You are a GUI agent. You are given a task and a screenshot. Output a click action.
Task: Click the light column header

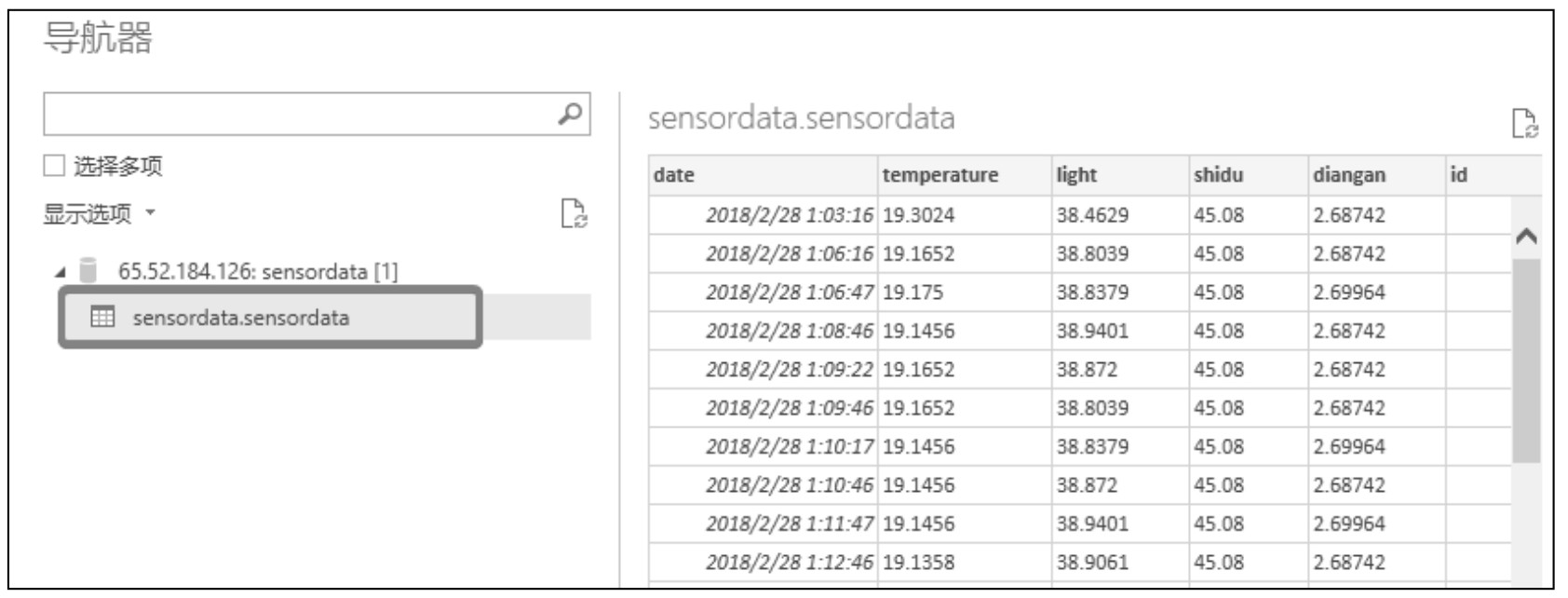coord(1120,175)
